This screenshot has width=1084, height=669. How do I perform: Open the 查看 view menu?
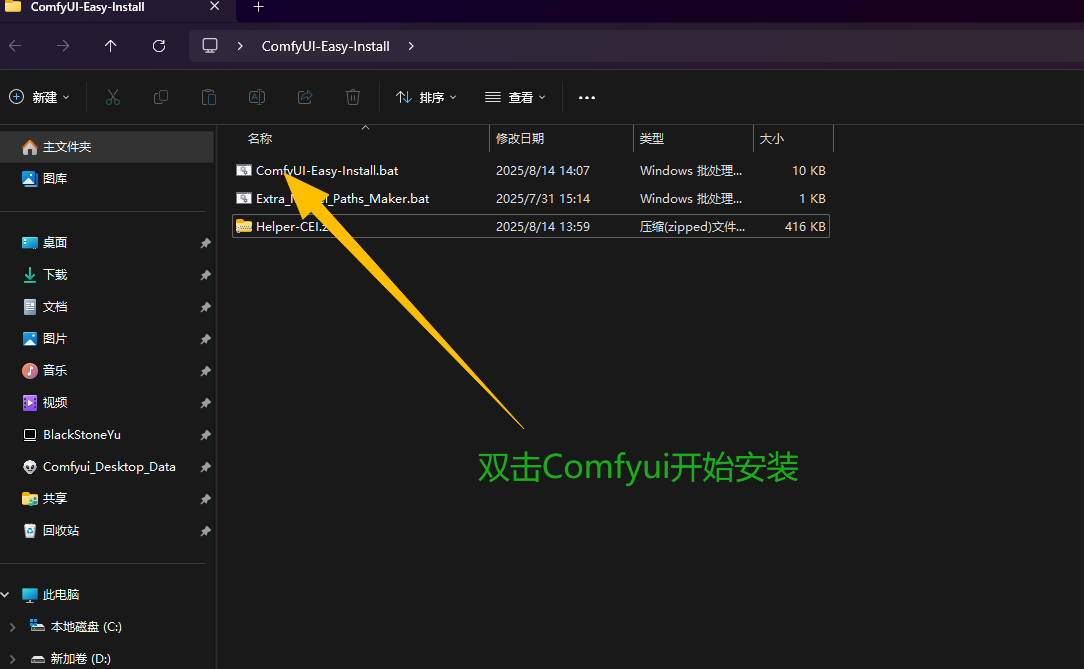point(516,97)
